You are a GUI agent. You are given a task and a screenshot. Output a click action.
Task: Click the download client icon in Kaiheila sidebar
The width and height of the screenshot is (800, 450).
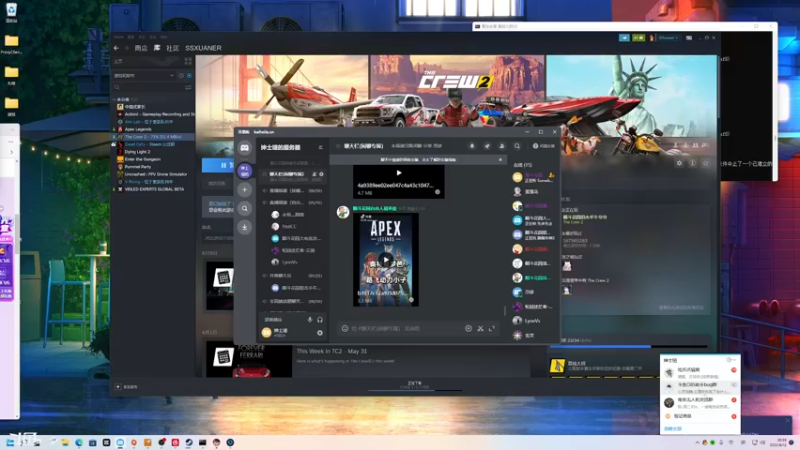pyautogui.click(x=244, y=227)
